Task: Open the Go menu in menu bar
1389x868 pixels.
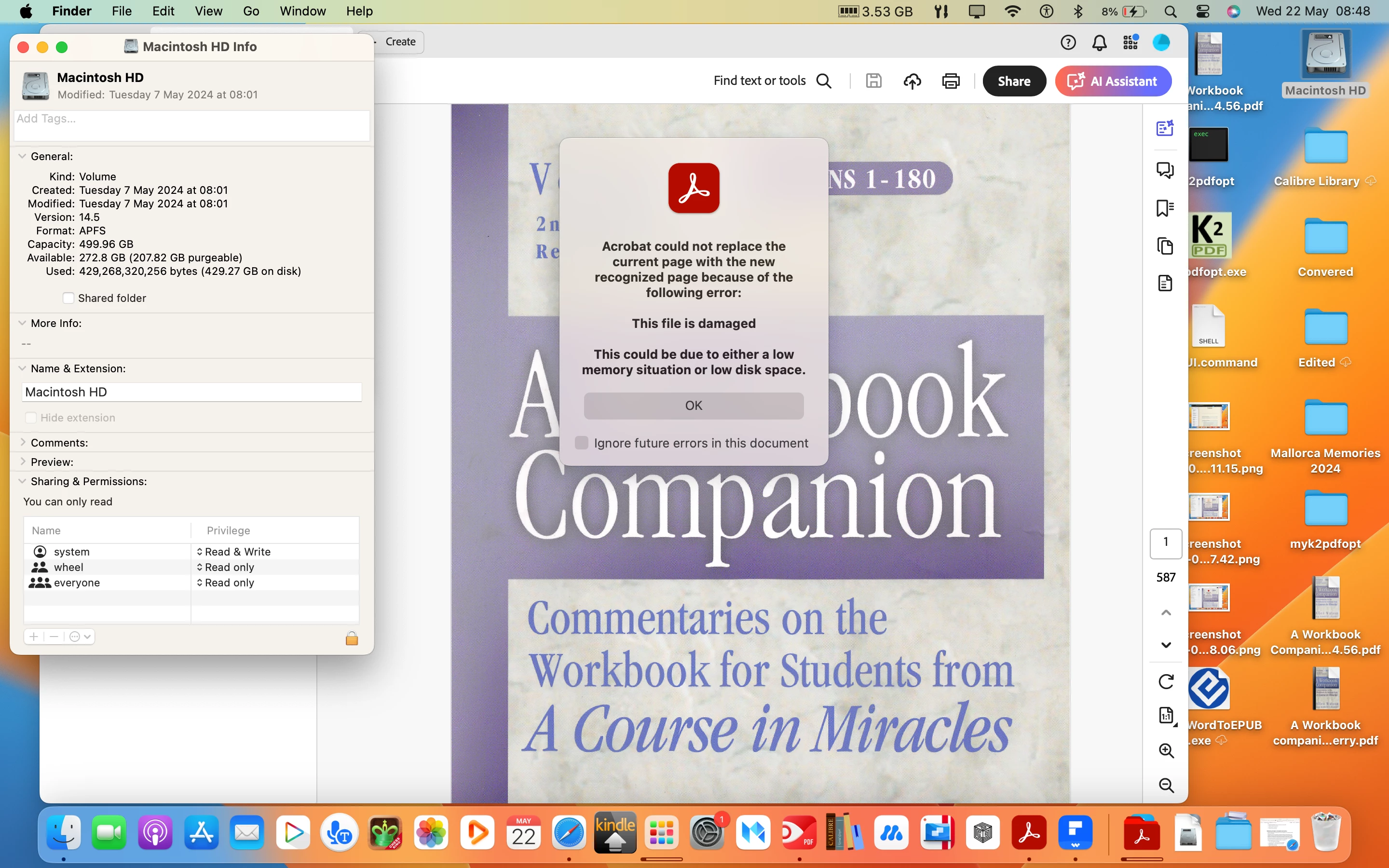Action: click(251, 11)
